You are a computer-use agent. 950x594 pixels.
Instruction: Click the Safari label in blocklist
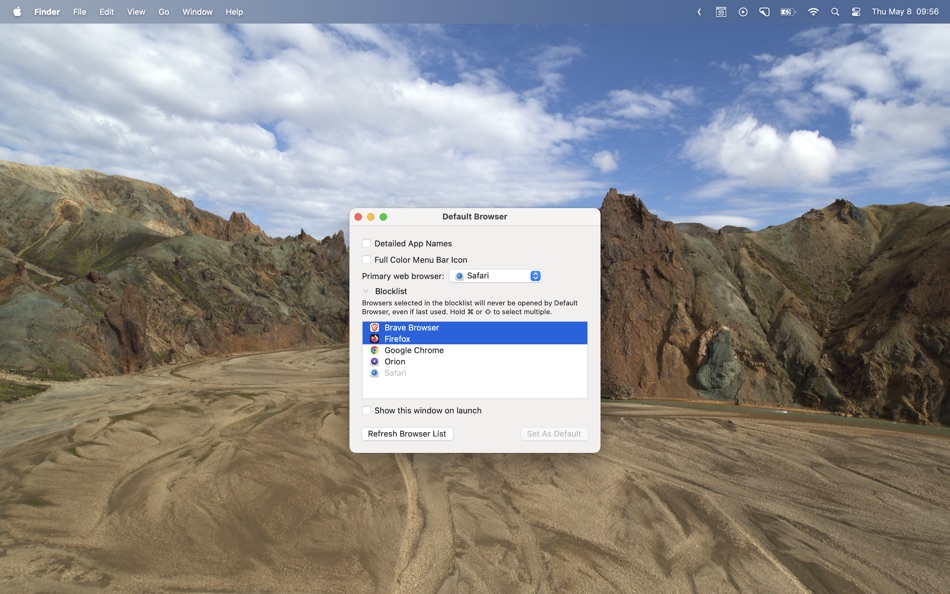click(x=395, y=373)
